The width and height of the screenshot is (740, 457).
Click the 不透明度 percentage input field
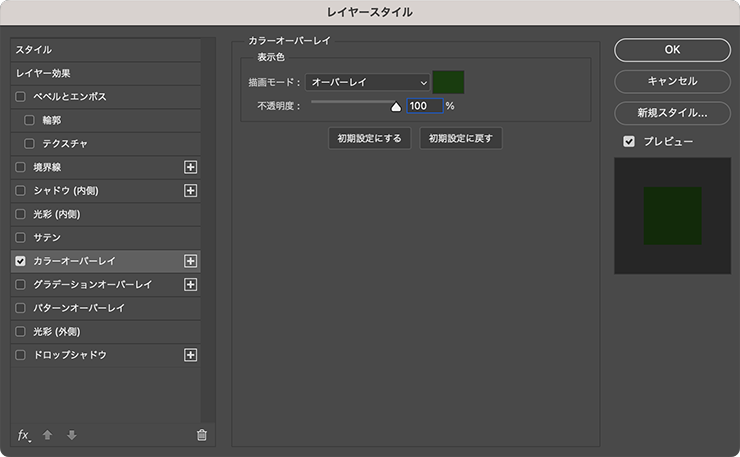[x=425, y=106]
